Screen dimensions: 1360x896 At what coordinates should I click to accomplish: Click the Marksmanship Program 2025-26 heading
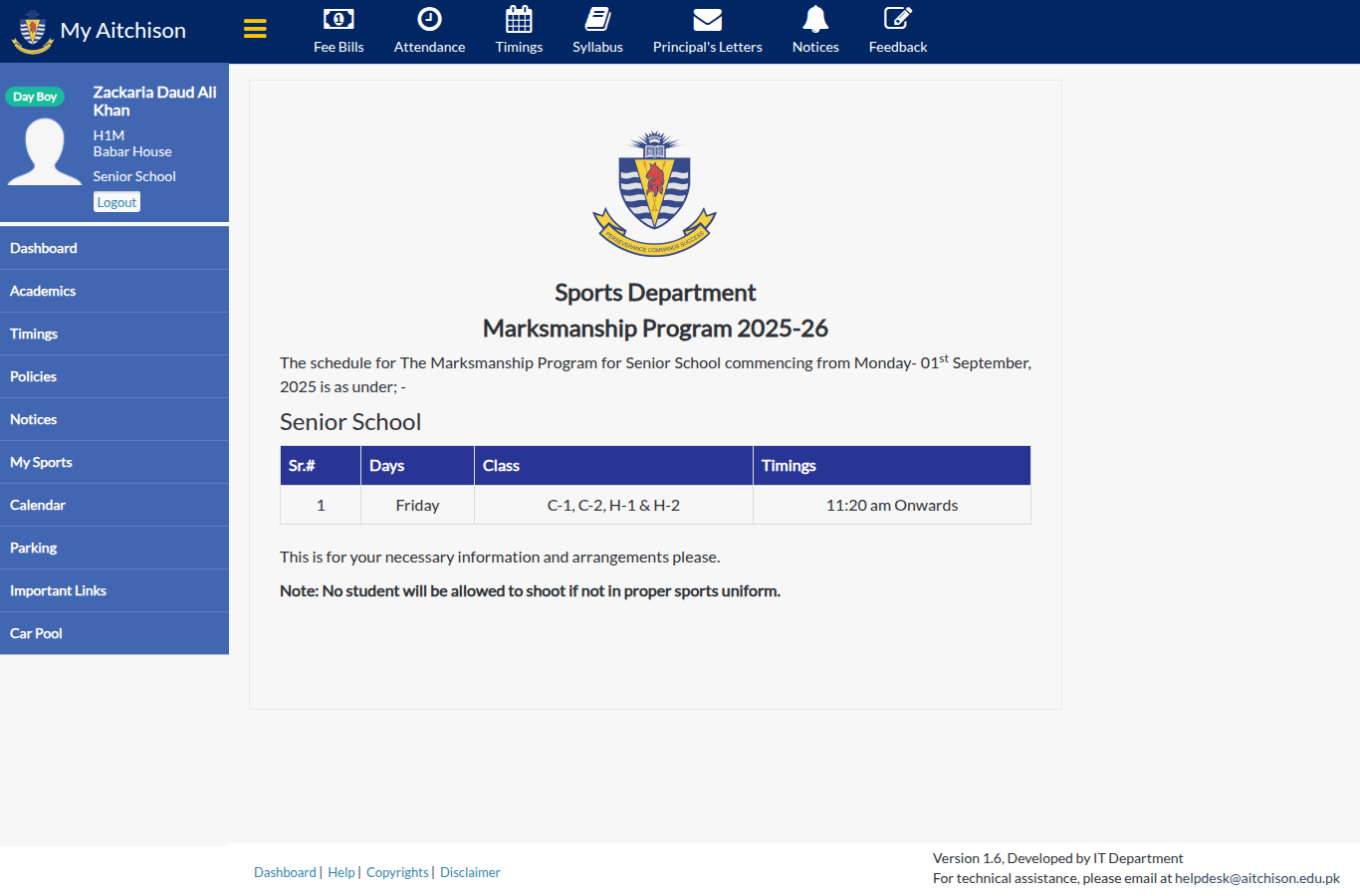655,329
